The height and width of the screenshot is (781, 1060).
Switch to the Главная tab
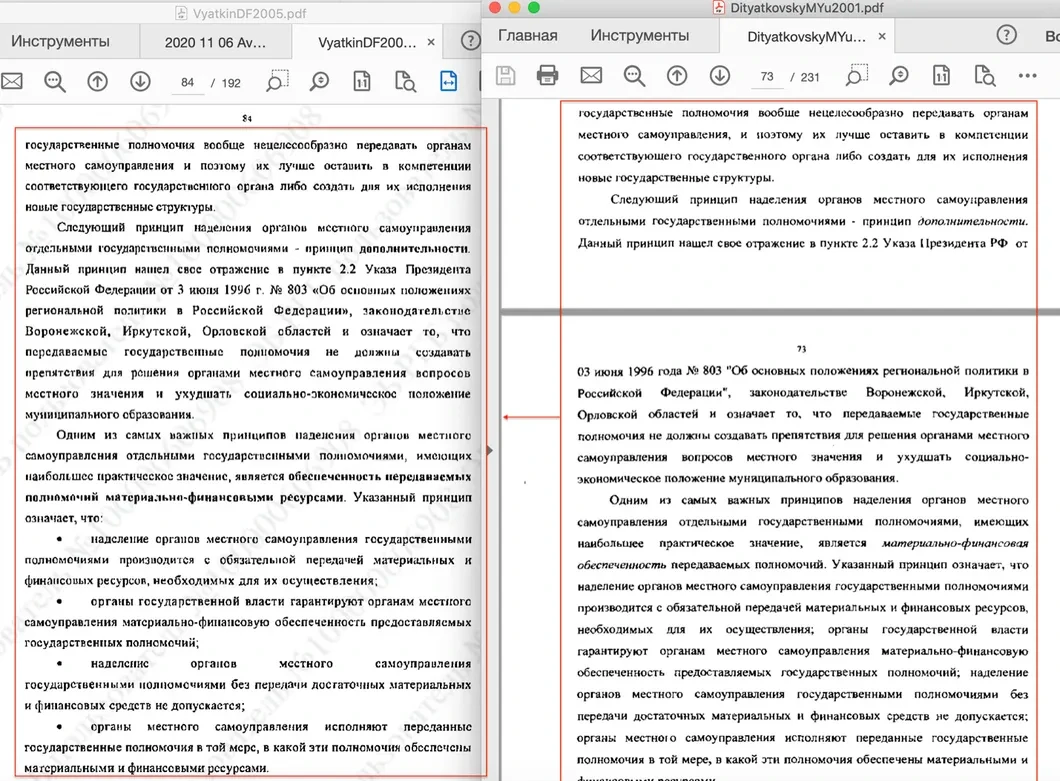point(527,36)
